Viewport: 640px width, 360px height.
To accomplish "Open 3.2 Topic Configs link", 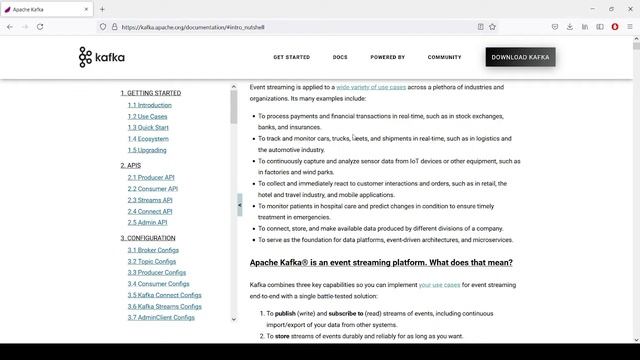I will click(x=152, y=262).
